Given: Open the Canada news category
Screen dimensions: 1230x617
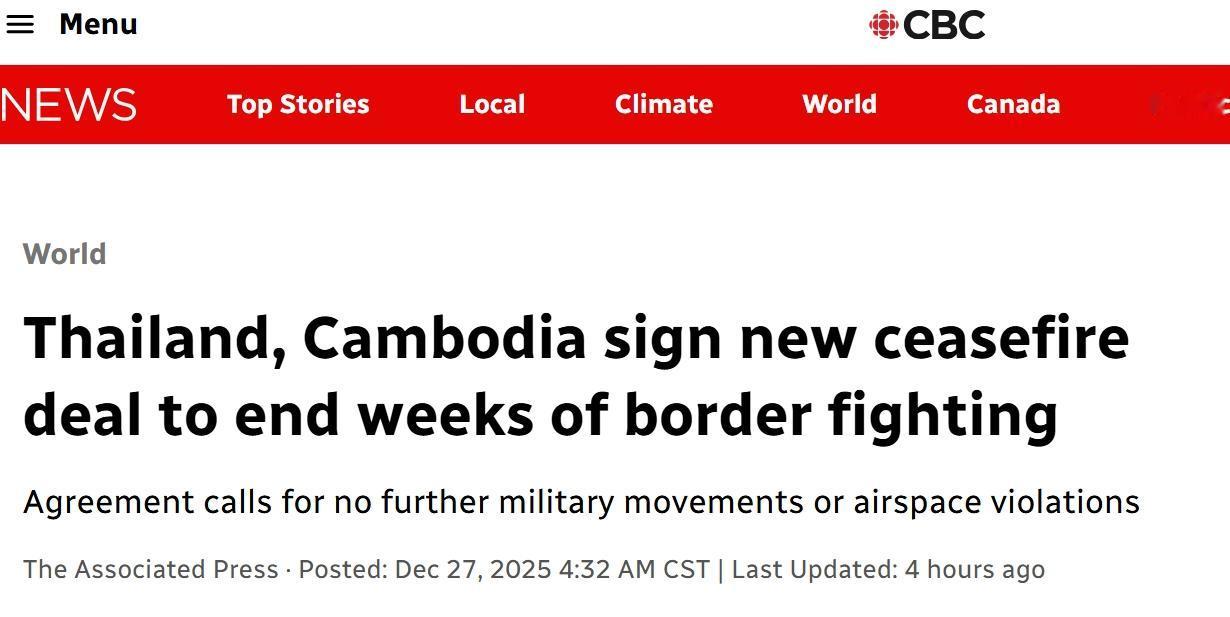Looking at the screenshot, I should [1012, 104].
